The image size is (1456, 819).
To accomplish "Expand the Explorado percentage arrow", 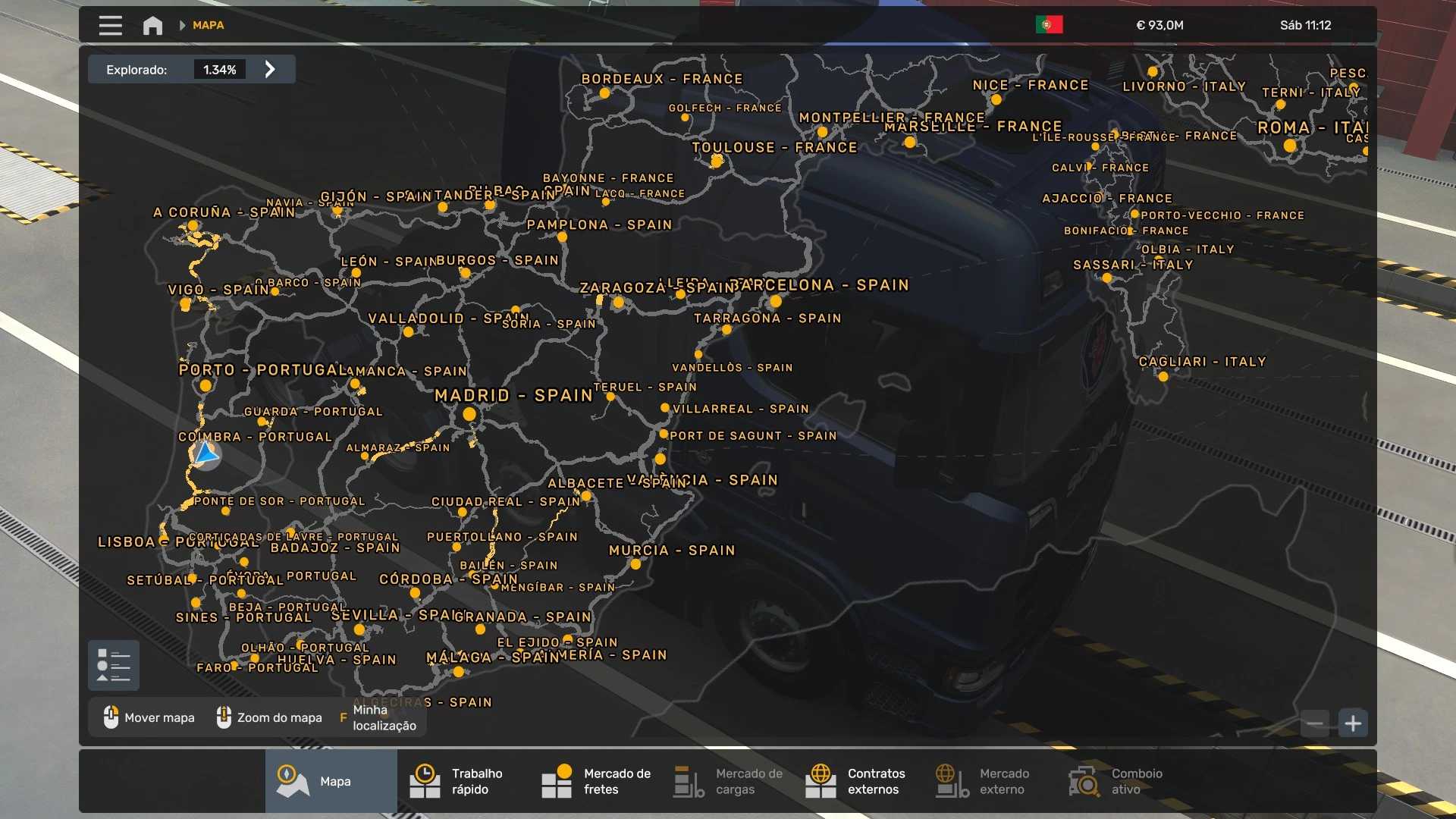I will pyautogui.click(x=270, y=70).
